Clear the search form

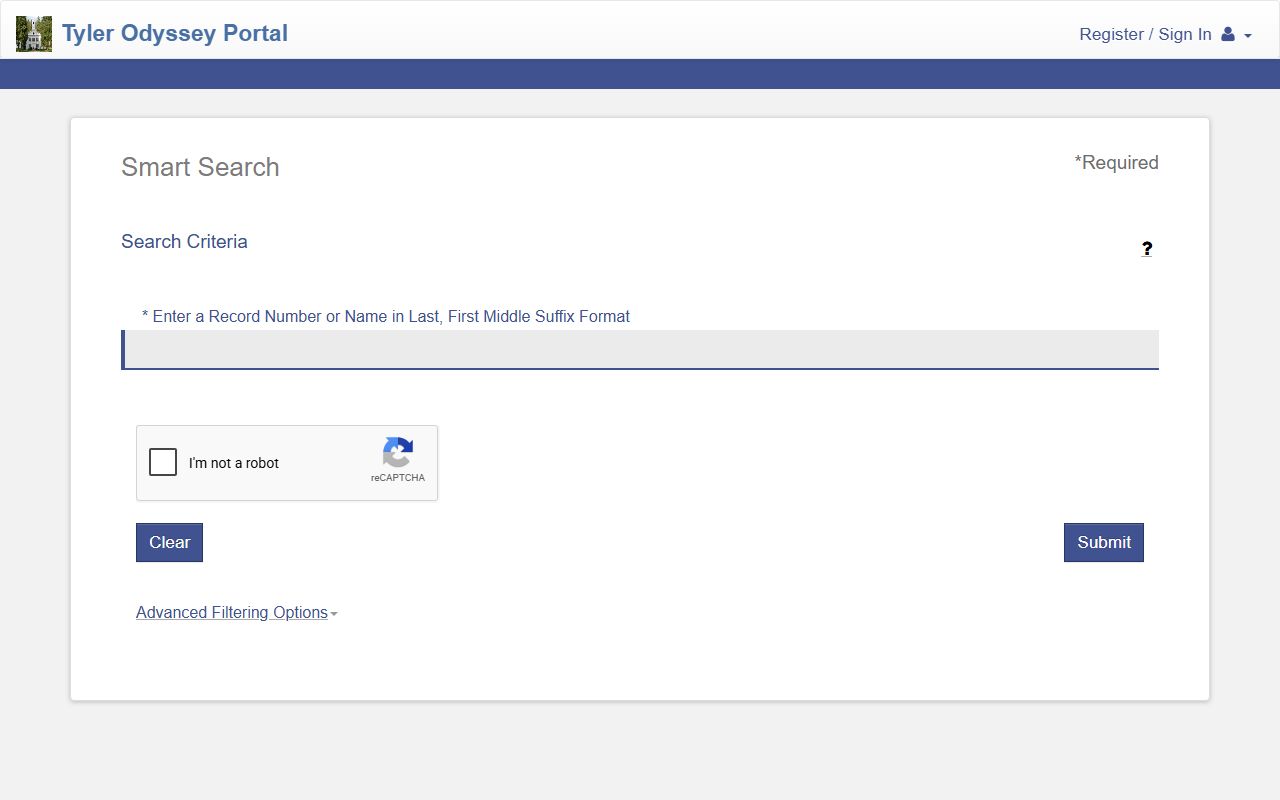coord(169,542)
